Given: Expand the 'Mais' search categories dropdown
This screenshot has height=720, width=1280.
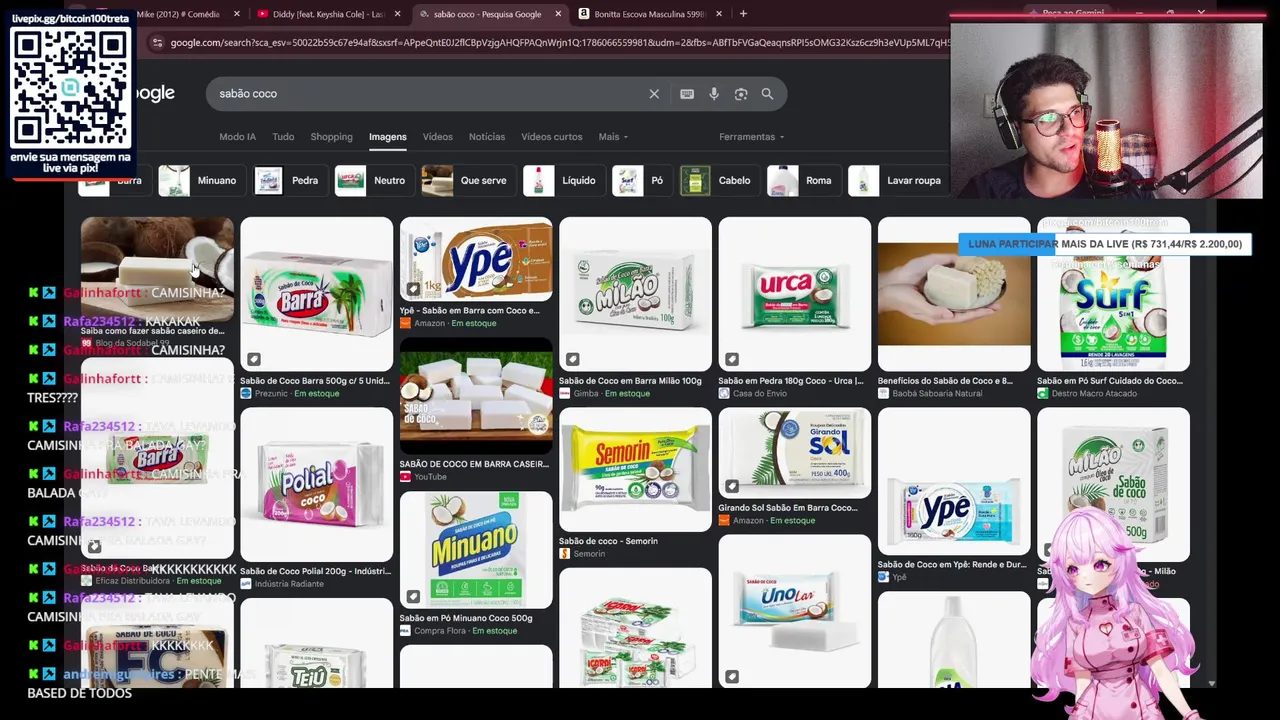Looking at the screenshot, I should tap(613, 137).
